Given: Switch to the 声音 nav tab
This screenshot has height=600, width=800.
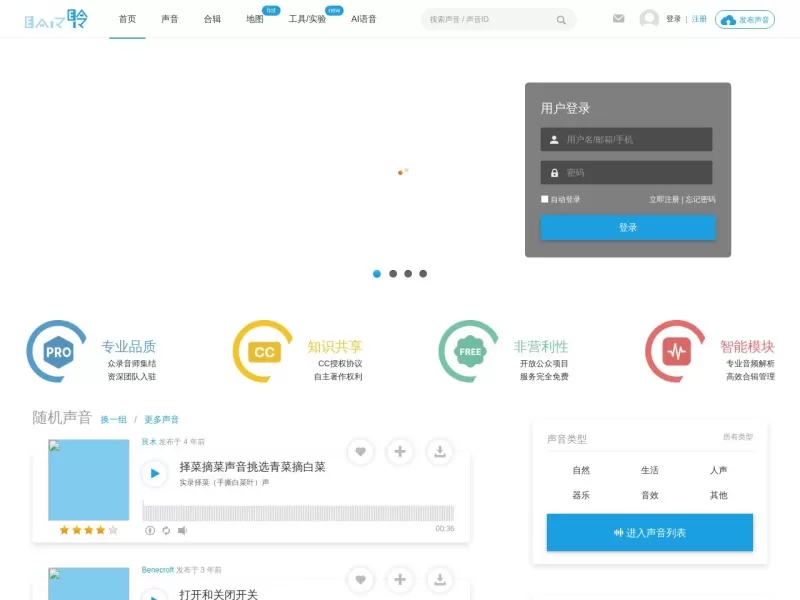Looking at the screenshot, I should click(169, 18).
